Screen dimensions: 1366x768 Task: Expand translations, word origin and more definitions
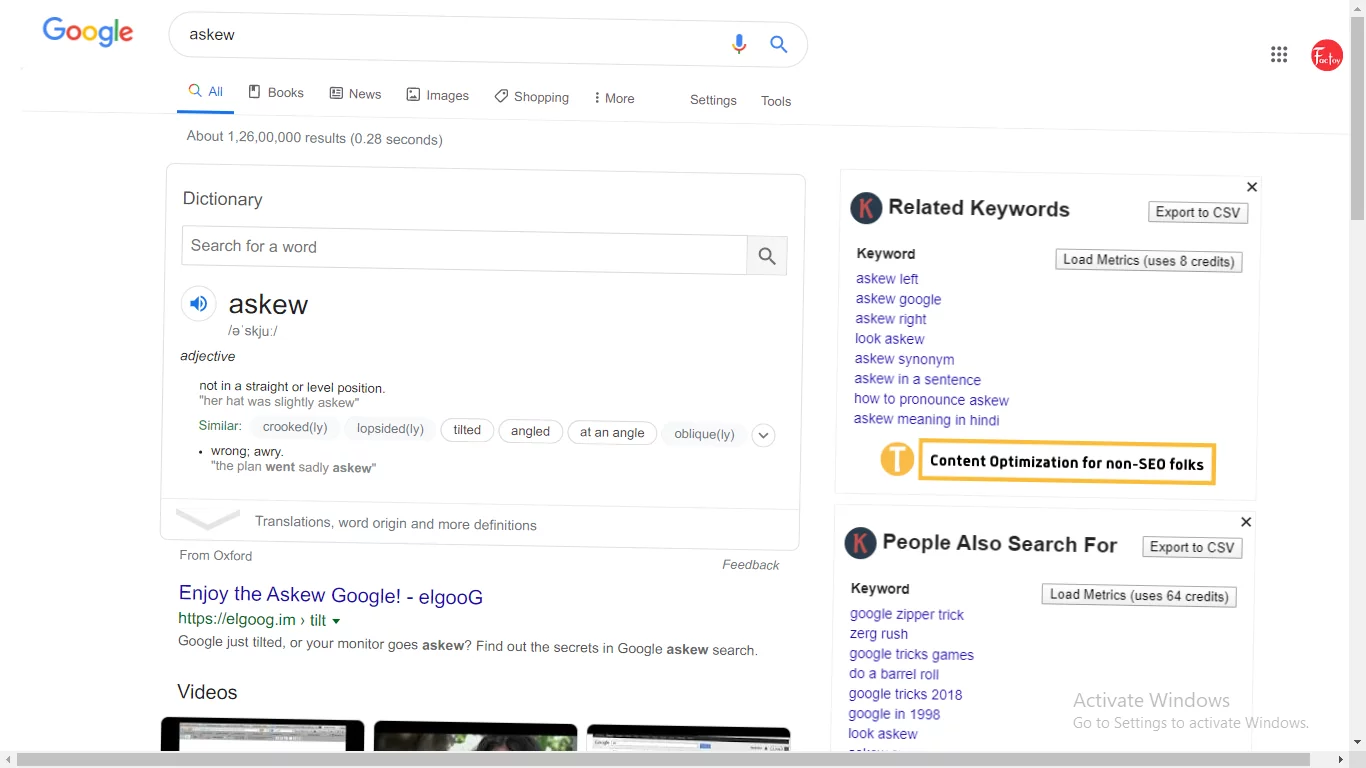pyautogui.click(x=395, y=523)
